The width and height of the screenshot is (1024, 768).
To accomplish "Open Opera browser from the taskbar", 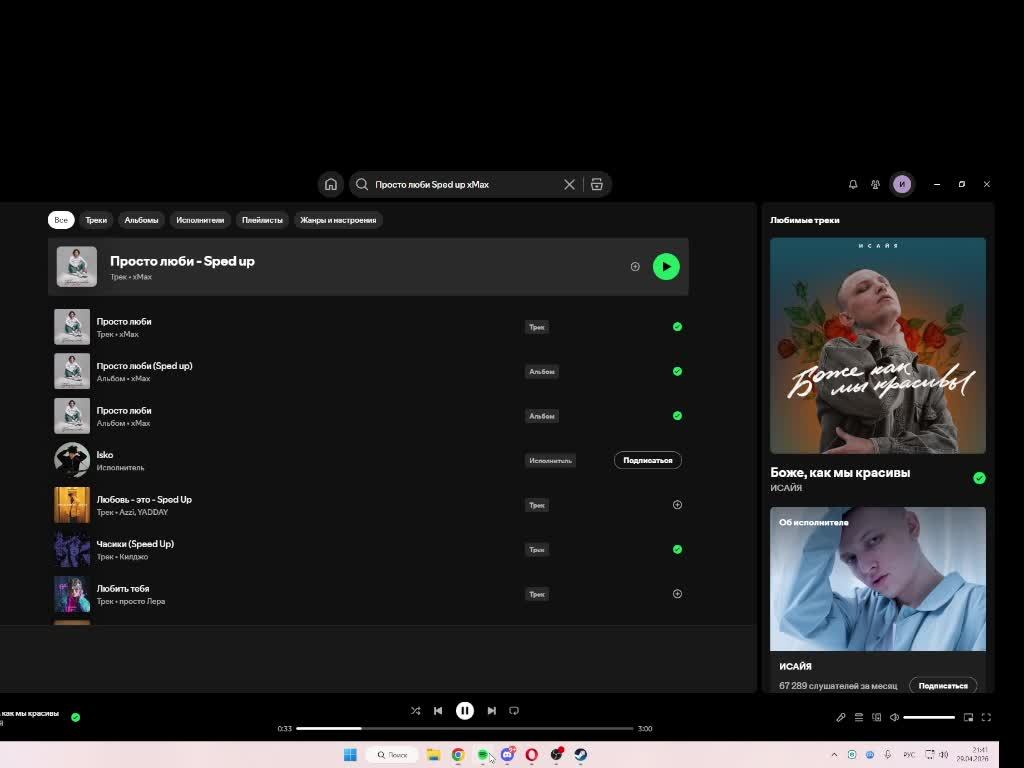I will click(532, 755).
